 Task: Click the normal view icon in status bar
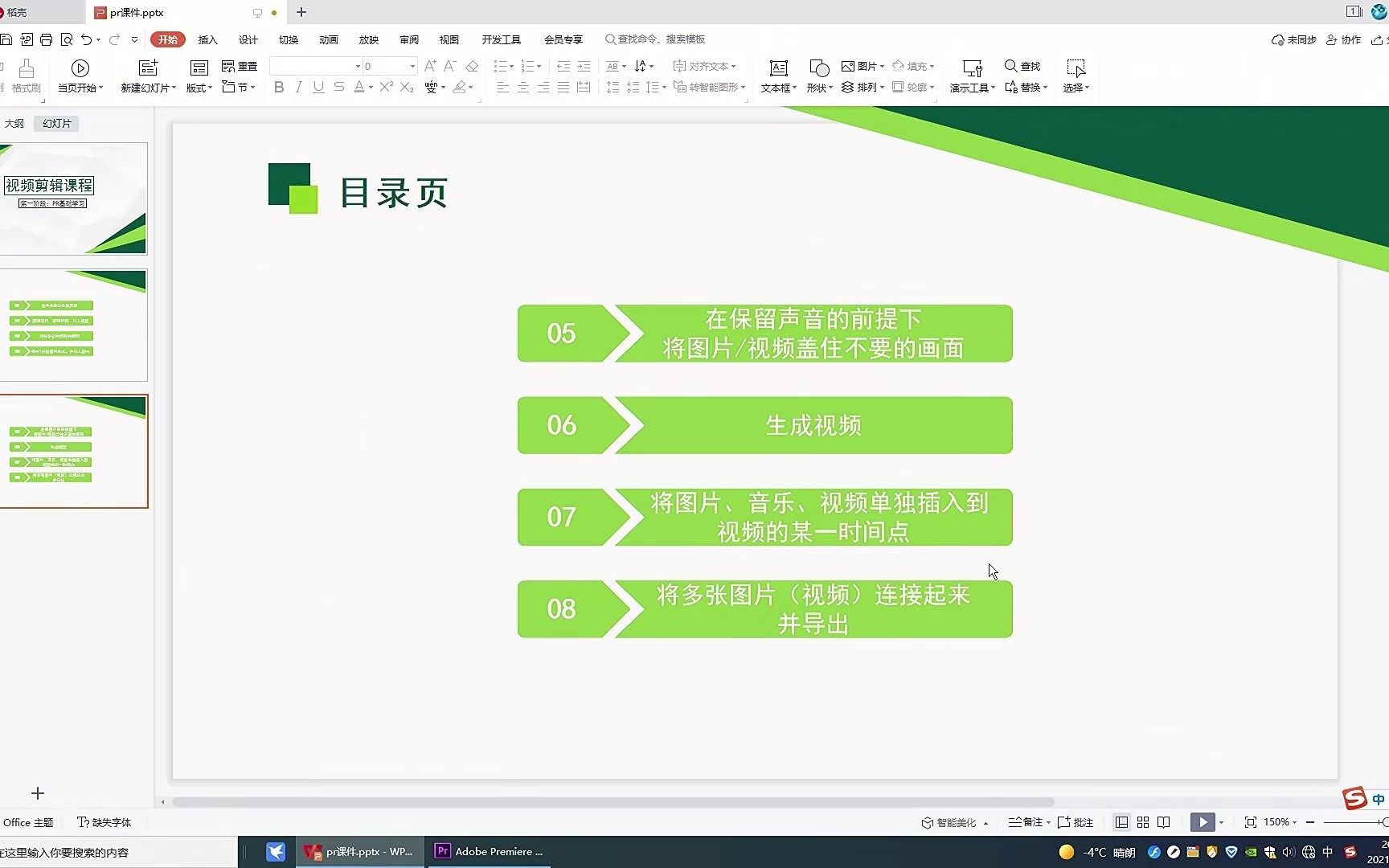click(x=1121, y=822)
